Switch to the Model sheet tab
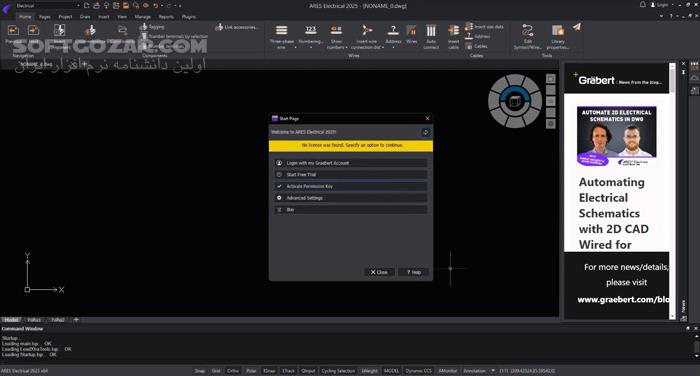 (x=11, y=320)
